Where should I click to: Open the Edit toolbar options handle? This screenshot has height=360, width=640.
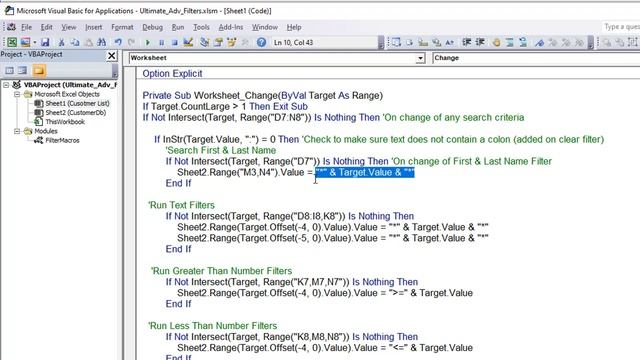point(591,43)
